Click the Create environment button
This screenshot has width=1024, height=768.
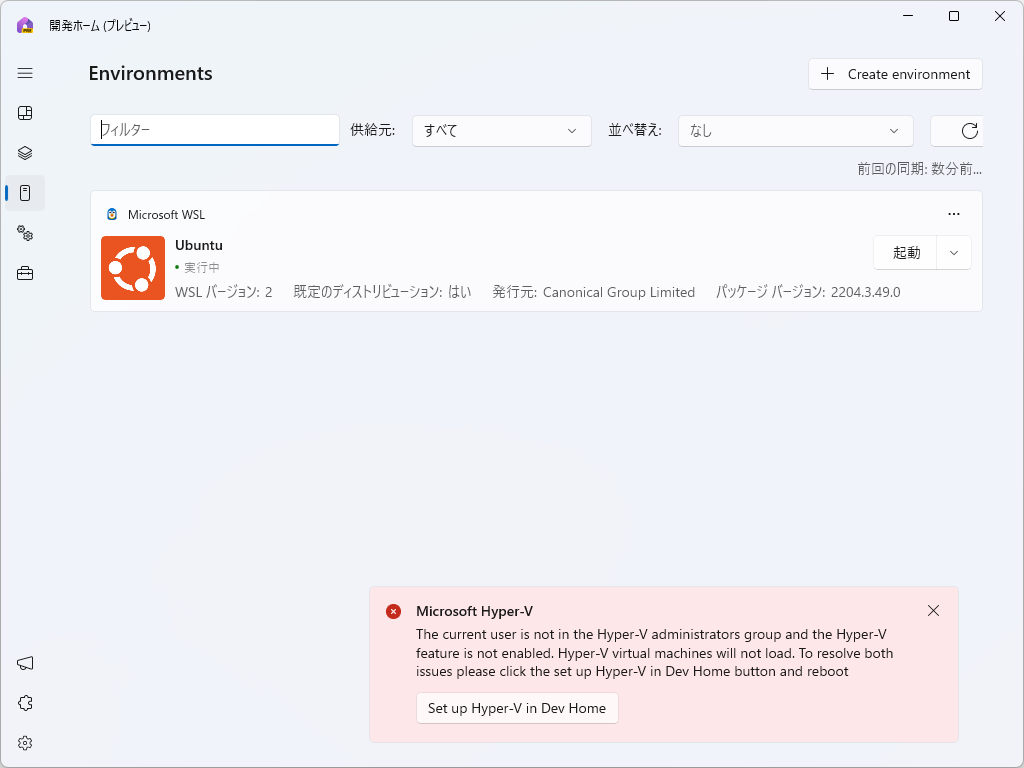894,74
